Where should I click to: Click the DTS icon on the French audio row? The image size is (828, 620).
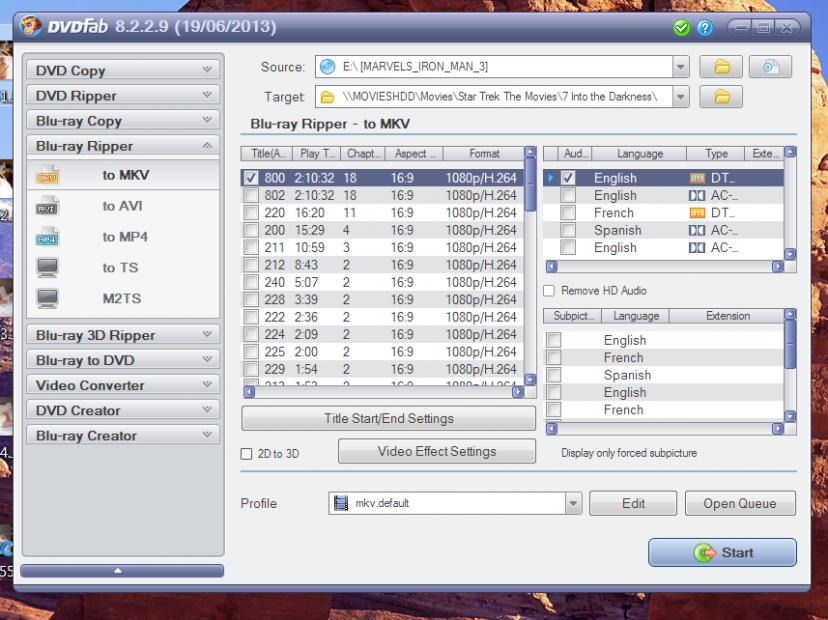pos(697,213)
